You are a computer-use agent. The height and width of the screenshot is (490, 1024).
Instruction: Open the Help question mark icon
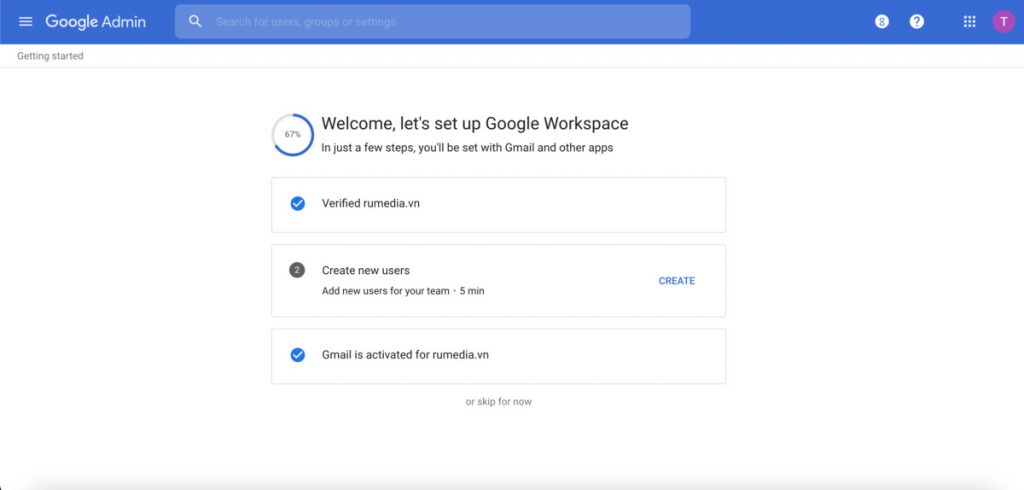coord(917,22)
